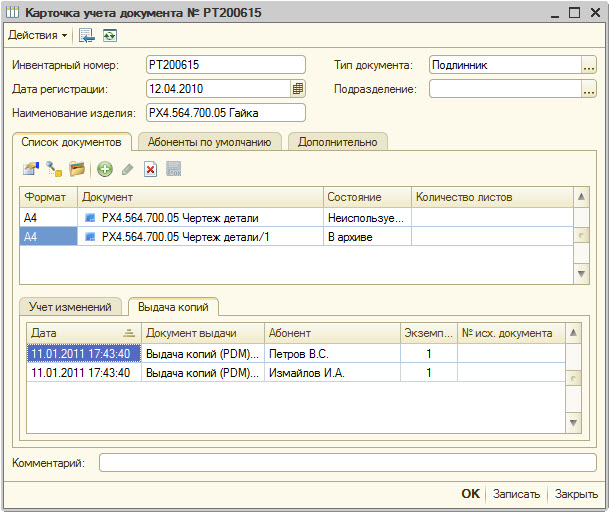Open the Дополнительно tab
The width and height of the screenshot is (609, 512).
coord(338,142)
